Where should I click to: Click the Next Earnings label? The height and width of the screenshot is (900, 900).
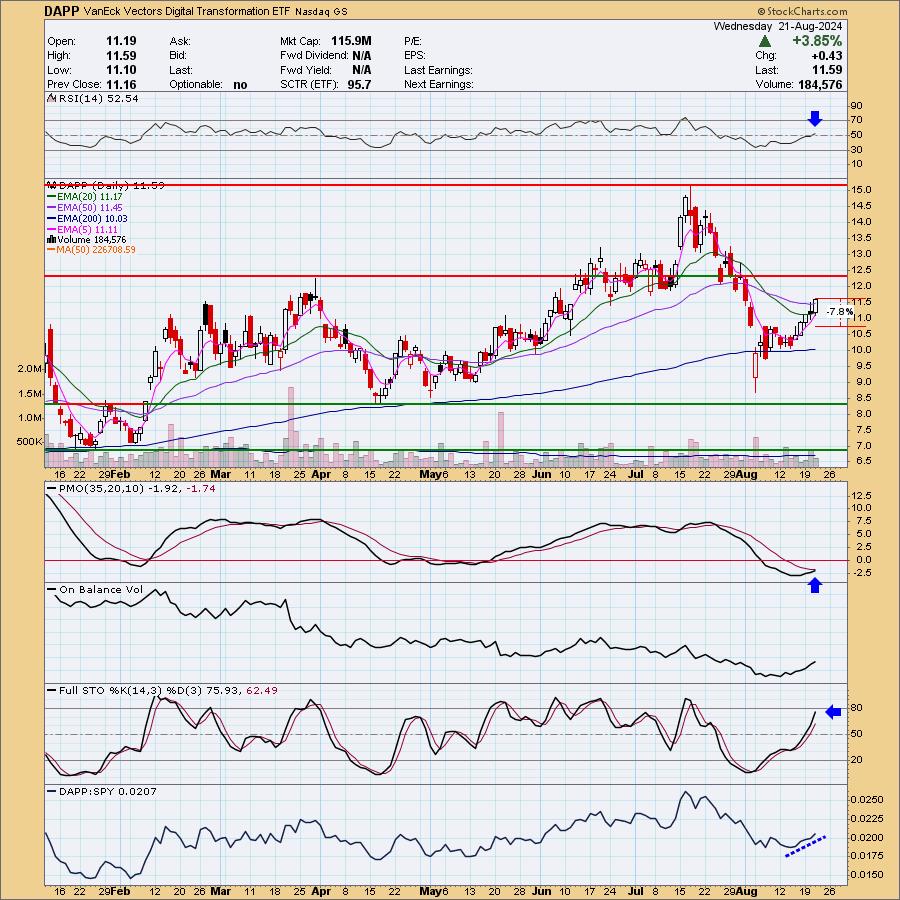point(439,84)
